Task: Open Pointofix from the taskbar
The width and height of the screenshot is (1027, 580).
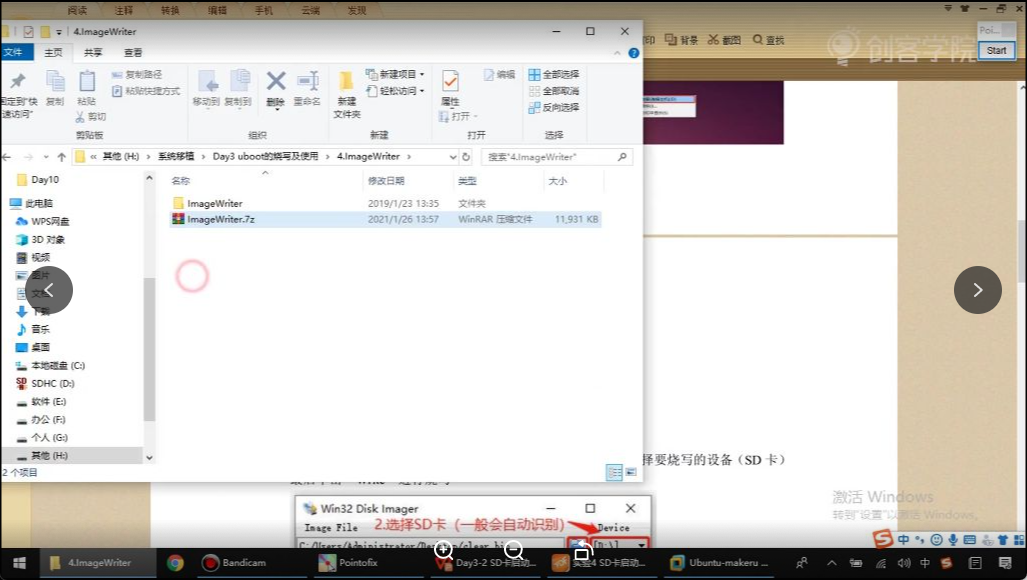Action: point(348,563)
